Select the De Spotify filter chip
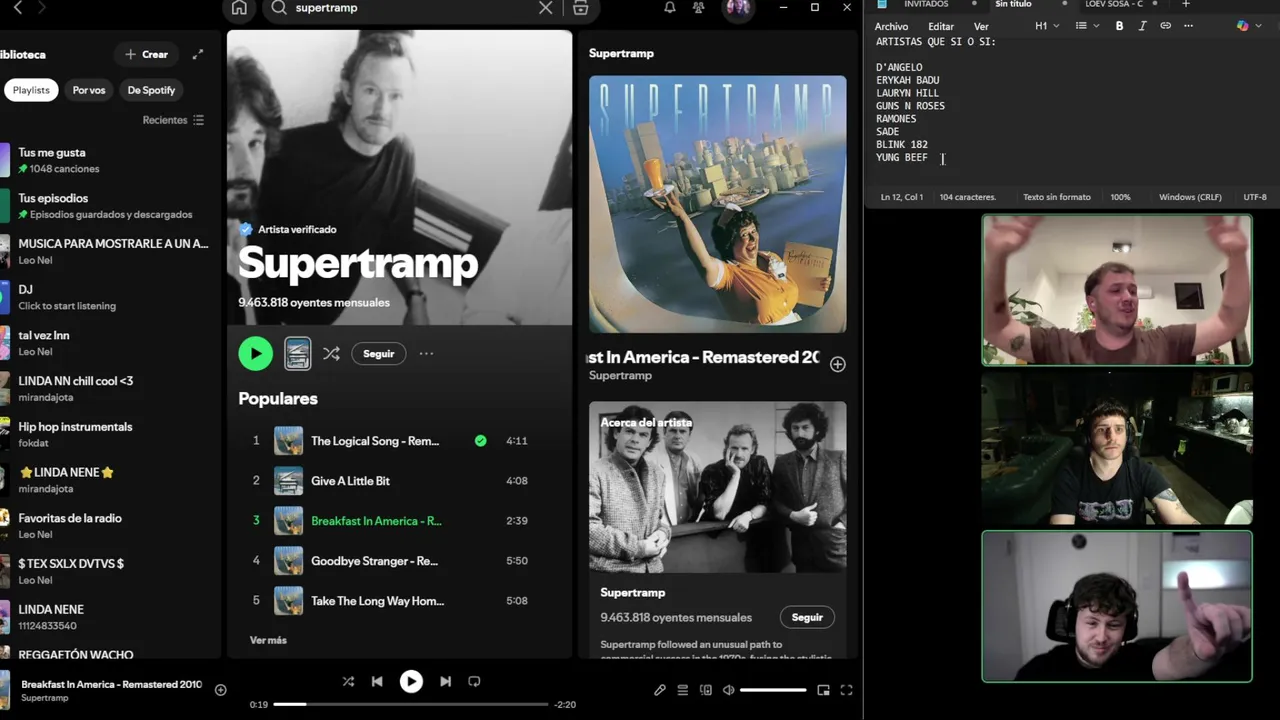The height and width of the screenshot is (720, 1280). click(151, 90)
